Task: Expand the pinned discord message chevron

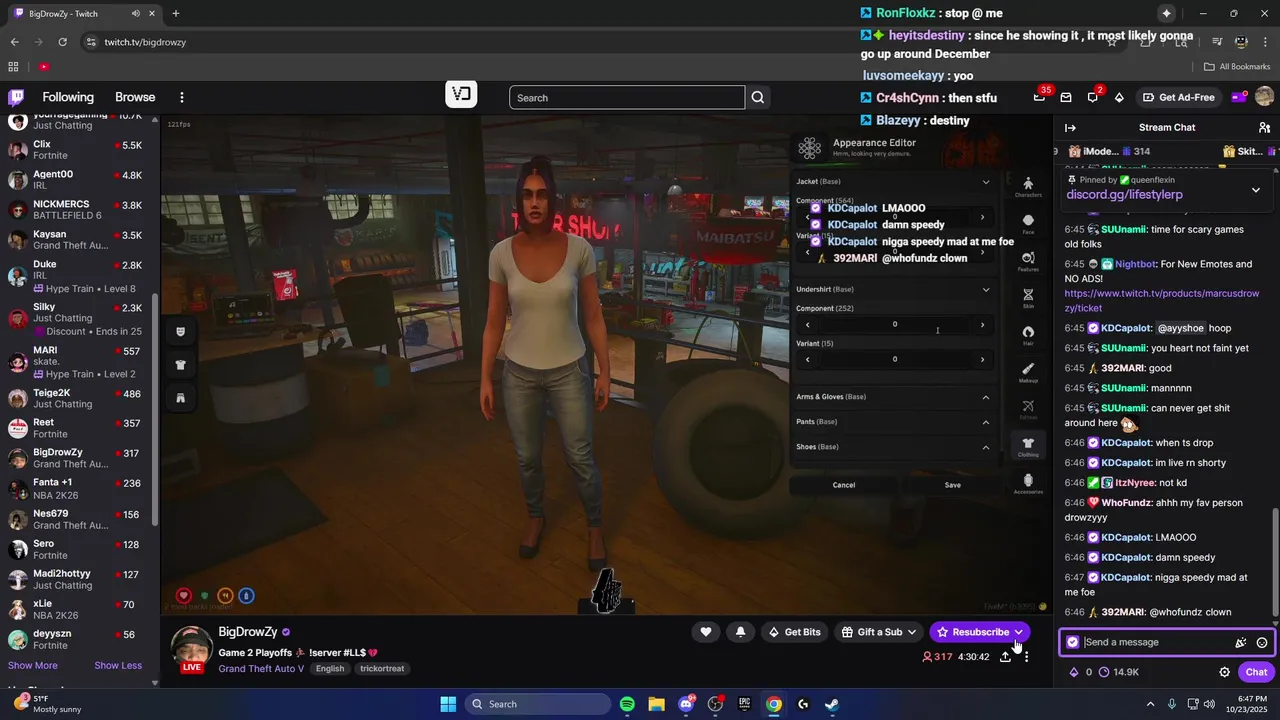Action: [1256, 190]
